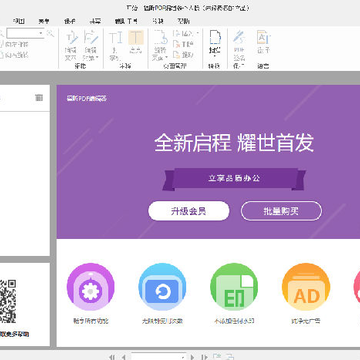Screen dimensions: 360x360
Task: Go to first page with the bottom navigation arrow
Action: [112, 357]
